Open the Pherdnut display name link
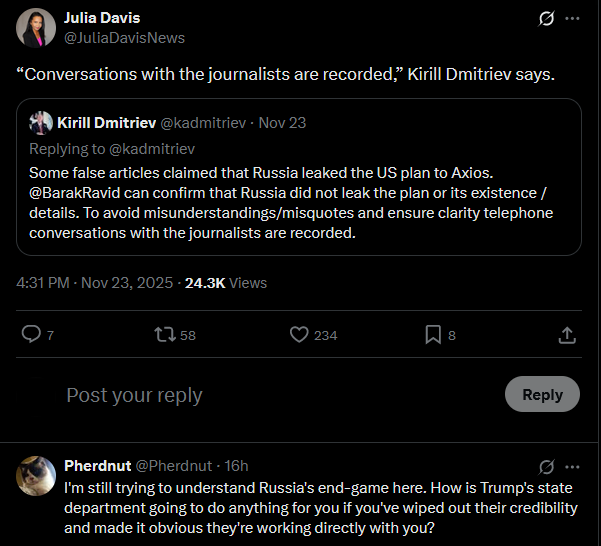601x546 pixels. tap(96, 466)
